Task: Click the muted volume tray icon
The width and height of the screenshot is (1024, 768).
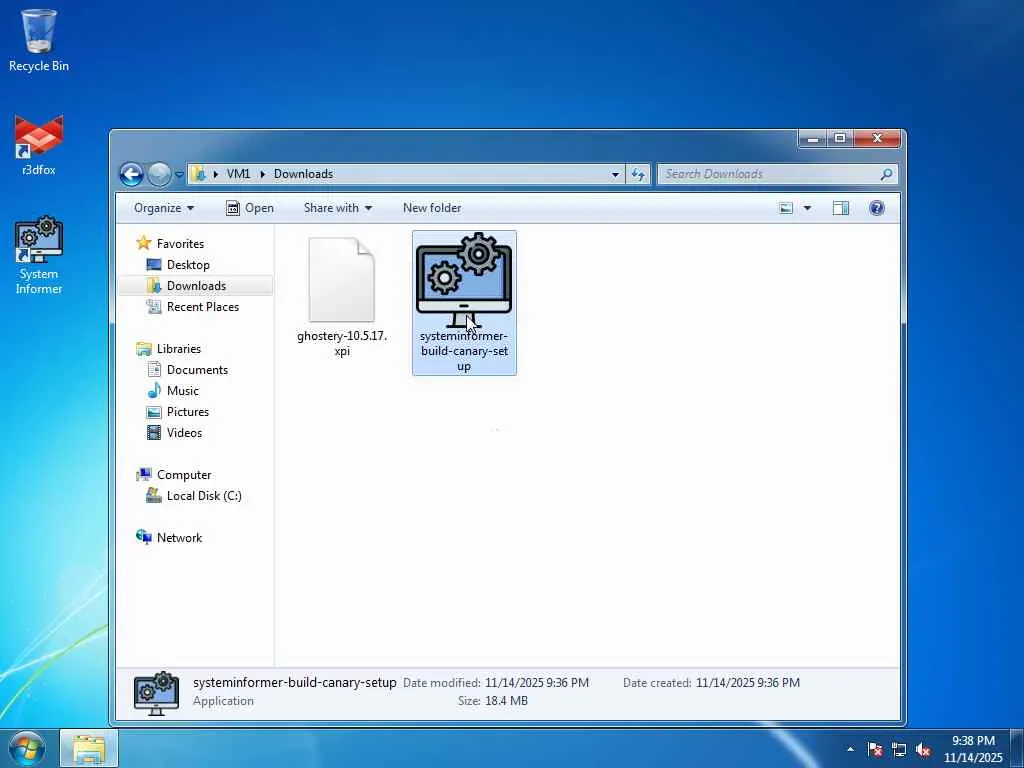Action: [923, 749]
